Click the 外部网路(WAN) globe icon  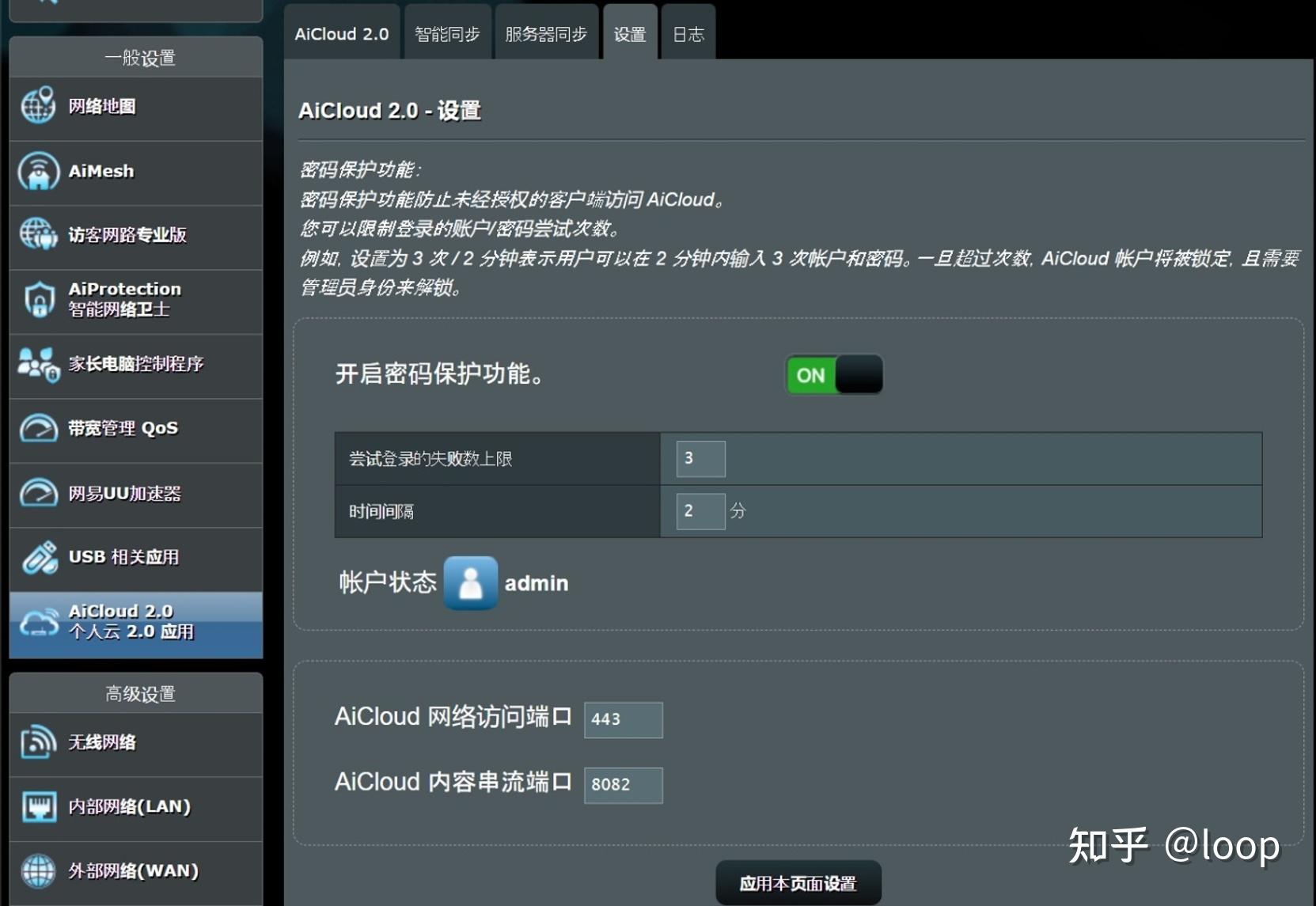point(37,870)
